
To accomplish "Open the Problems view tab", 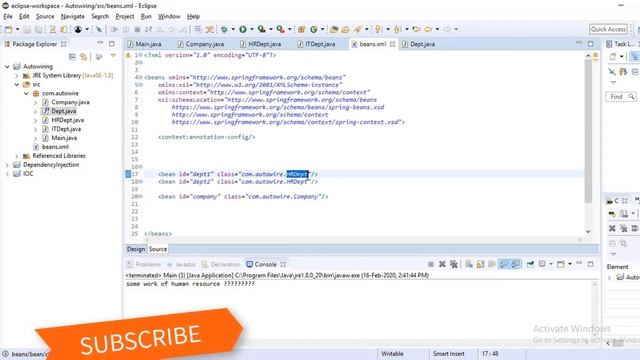I will [144, 264].
